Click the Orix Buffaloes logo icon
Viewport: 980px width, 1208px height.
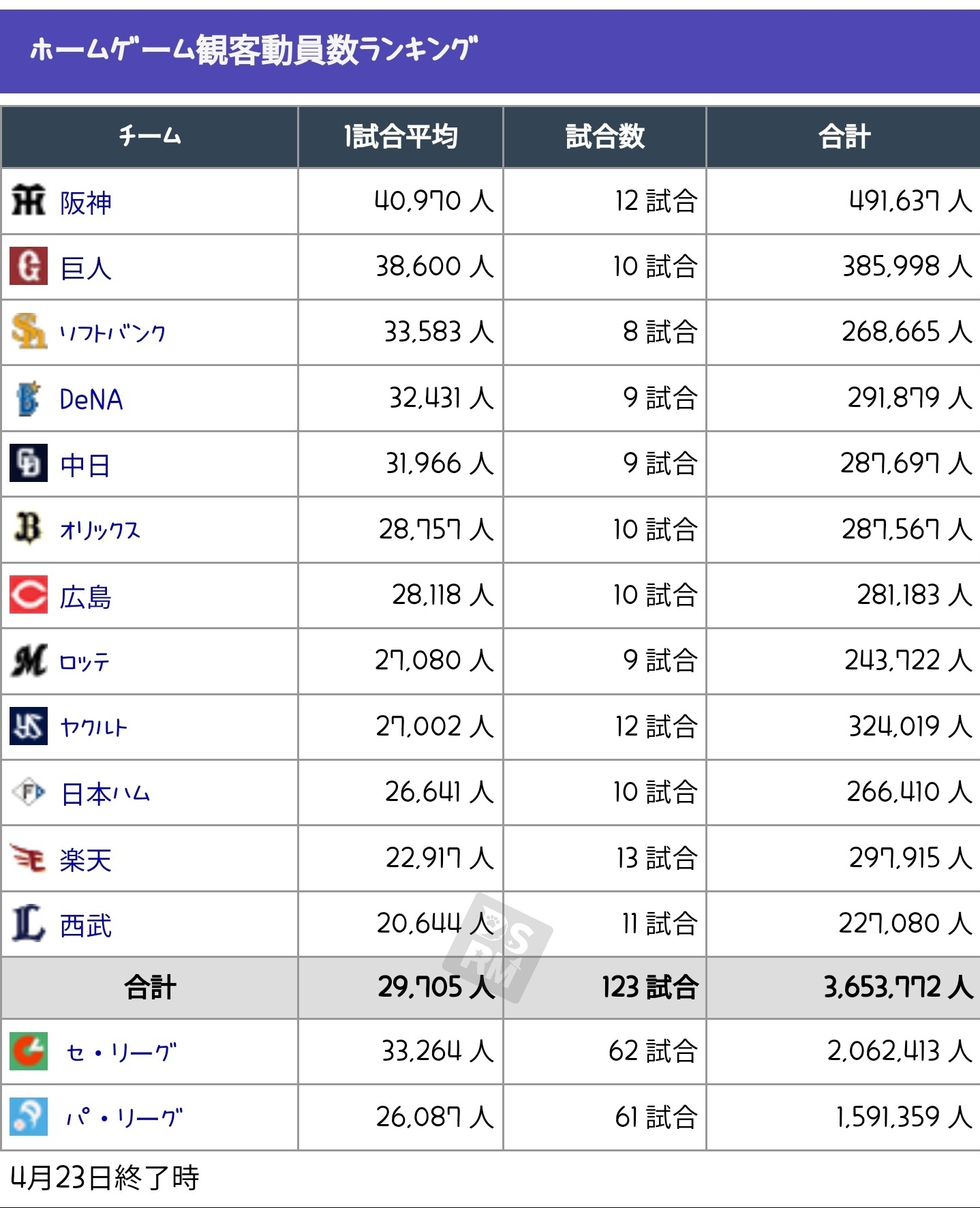(29, 529)
